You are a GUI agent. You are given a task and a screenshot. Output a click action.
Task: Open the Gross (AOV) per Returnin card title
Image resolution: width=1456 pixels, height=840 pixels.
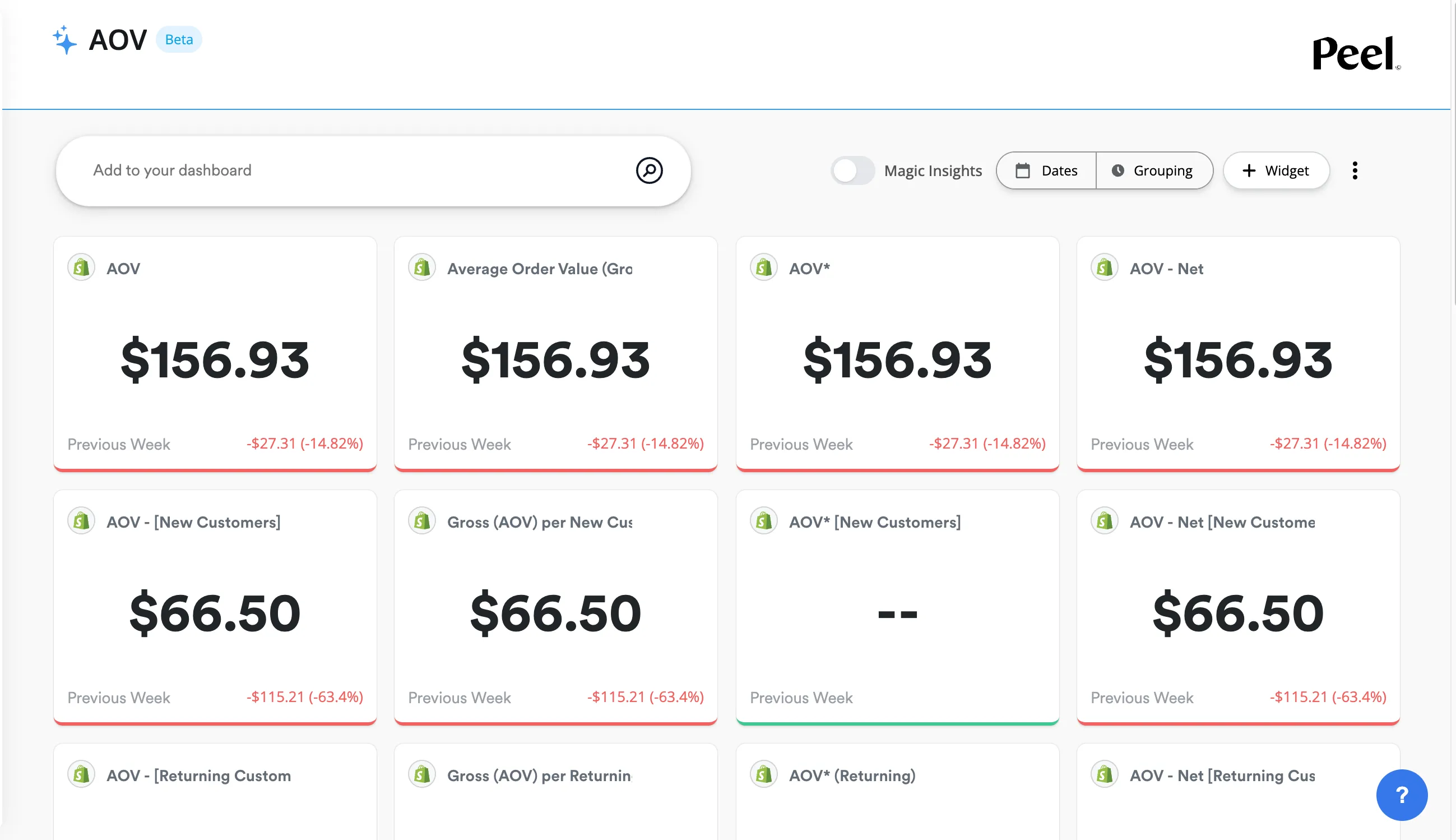tap(540, 776)
